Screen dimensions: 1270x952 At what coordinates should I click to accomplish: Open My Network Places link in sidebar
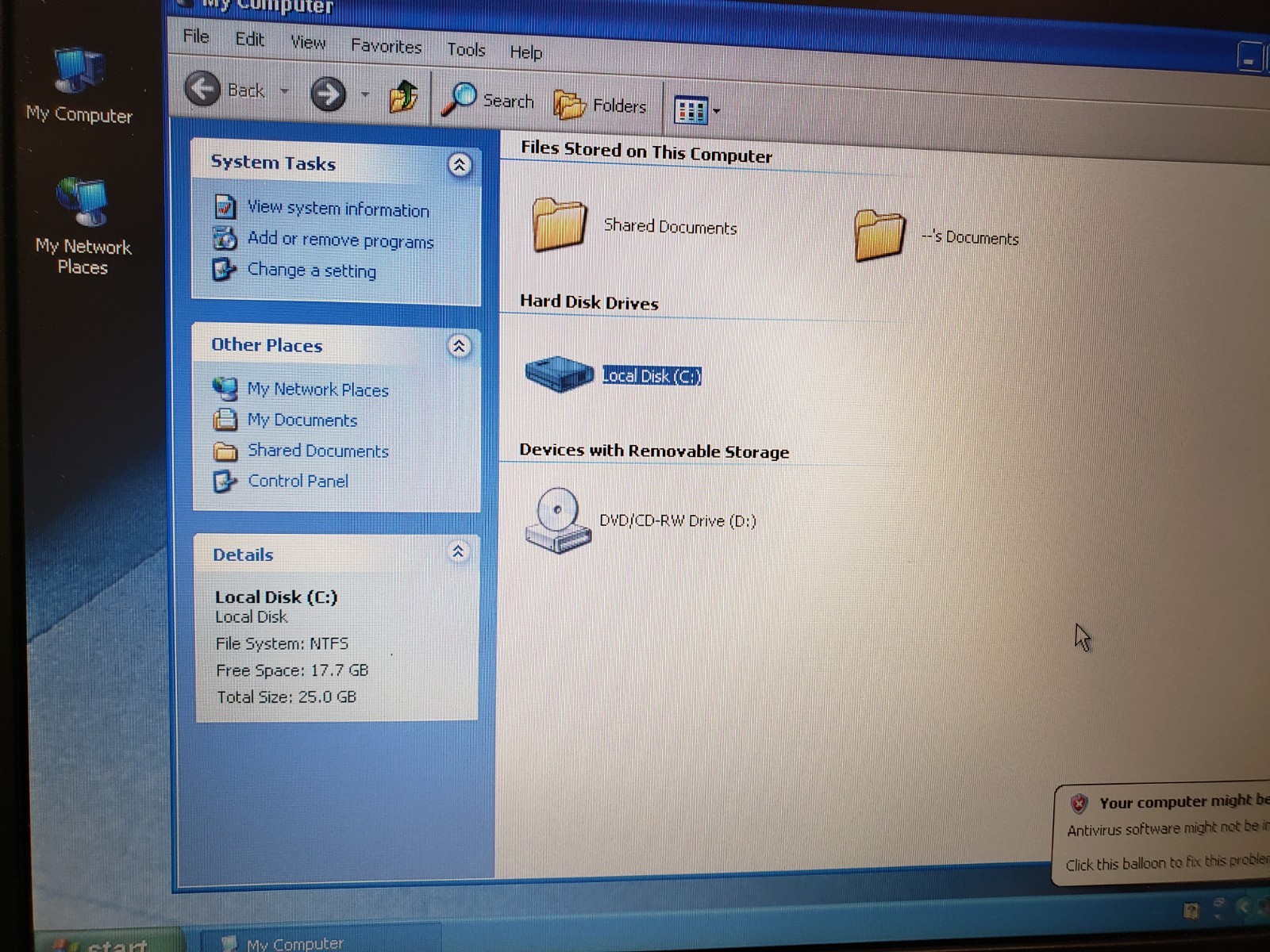pos(317,390)
